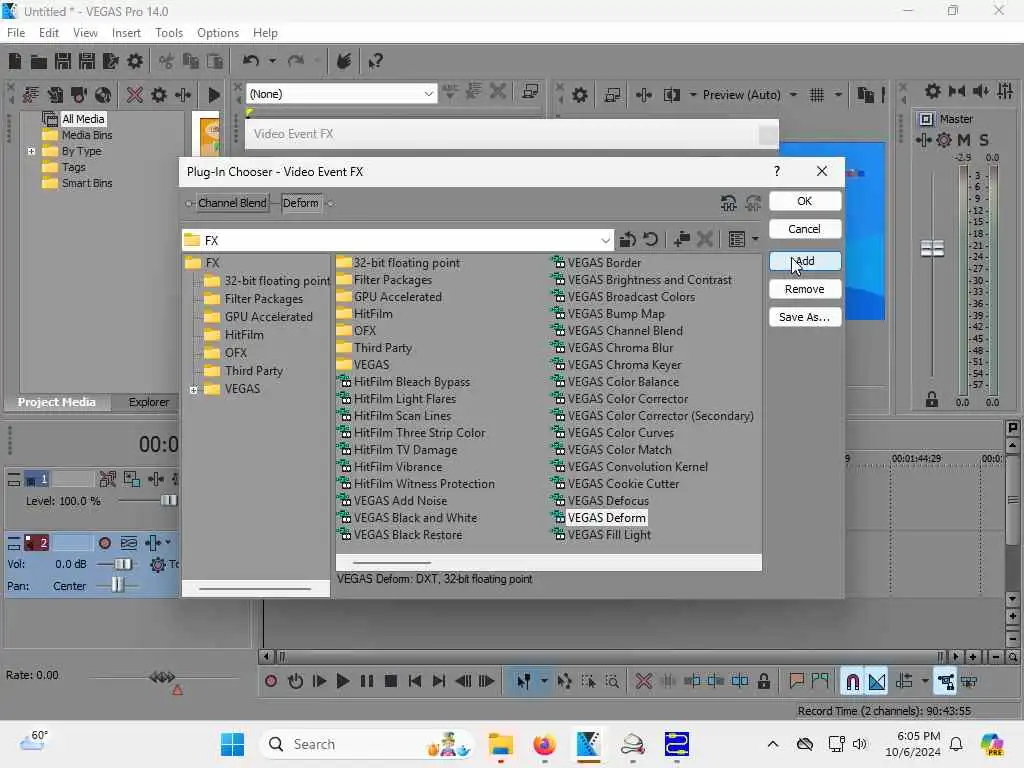The image size is (1024, 768).
Task: Toggle the Enable Snapping magnet icon
Action: pyautogui.click(x=852, y=682)
